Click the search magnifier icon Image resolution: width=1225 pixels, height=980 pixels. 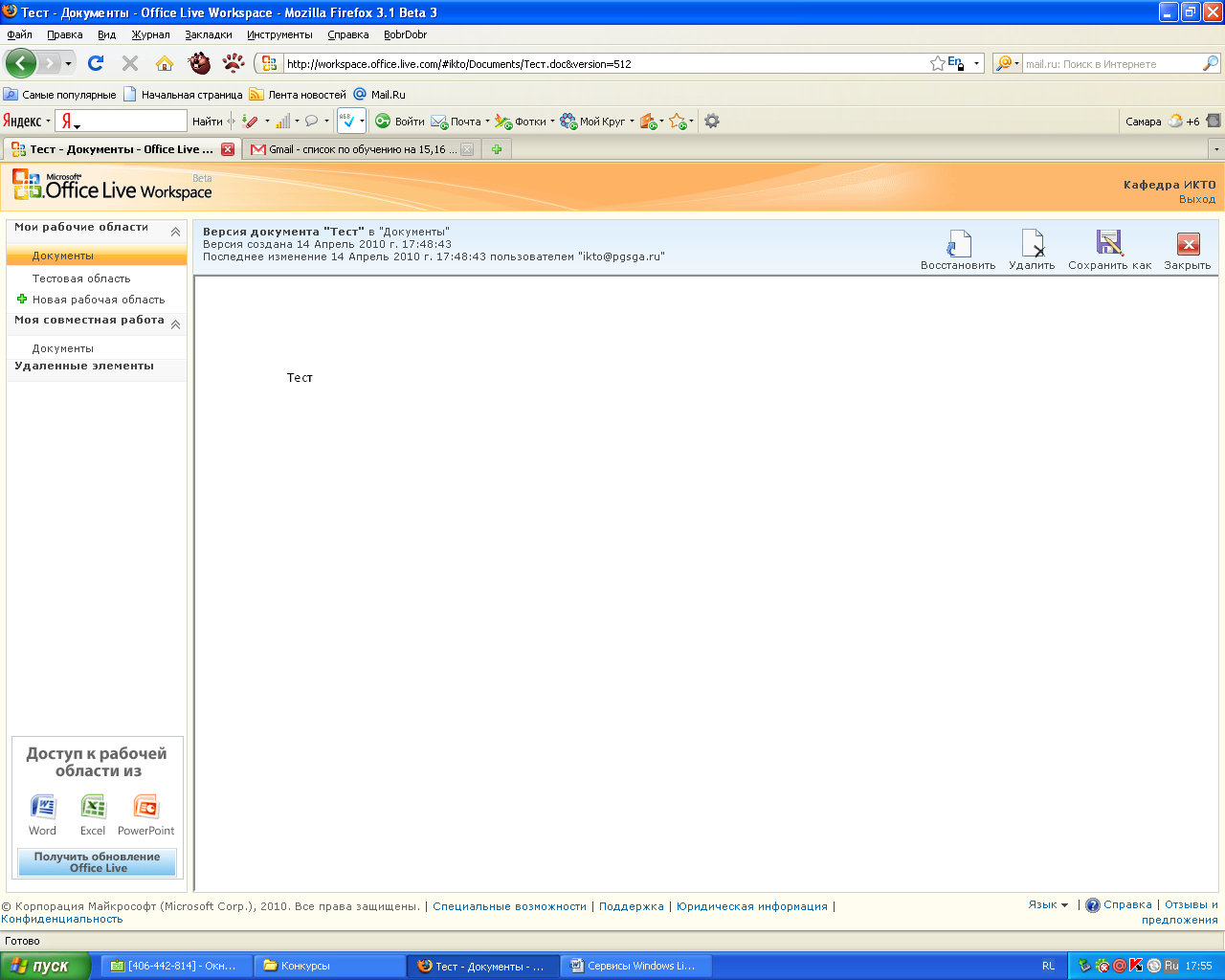[x=1211, y=63]
